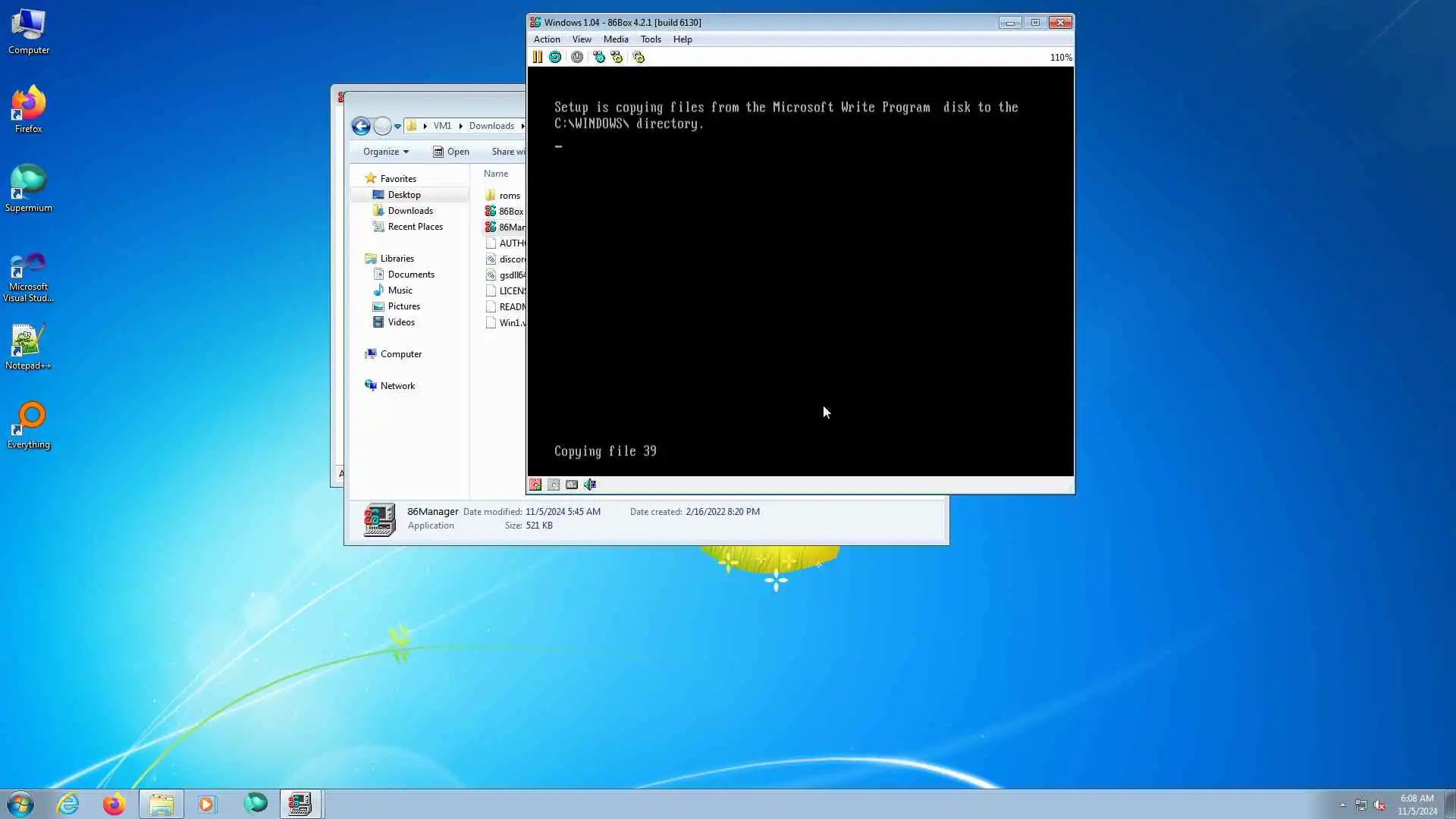Toggle sound via speaker status icon
Screen dimensions: 1456x819
click(x=590, y=485)
